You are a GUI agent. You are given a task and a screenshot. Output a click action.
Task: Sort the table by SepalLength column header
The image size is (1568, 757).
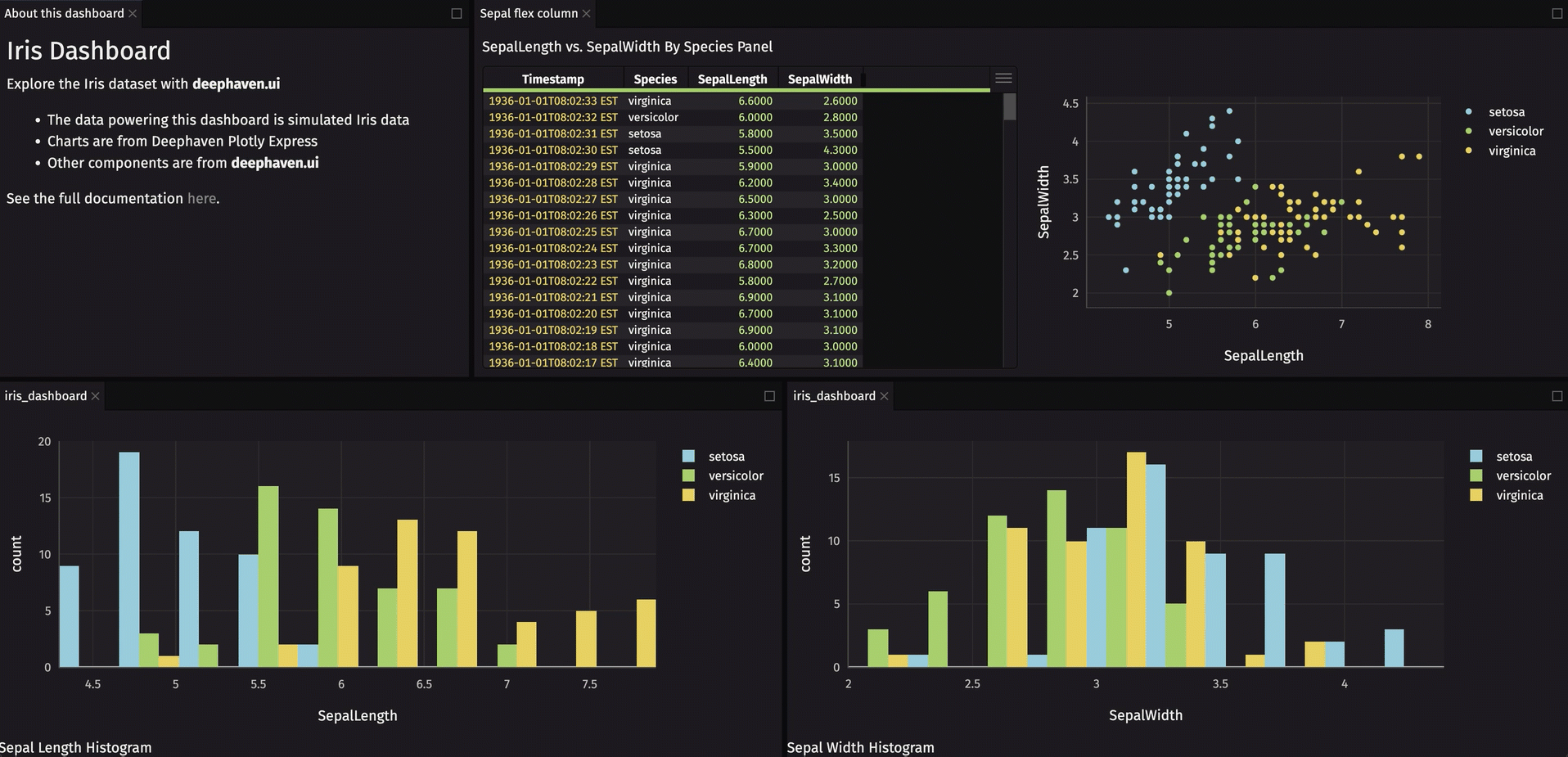[x=732, y=79]
